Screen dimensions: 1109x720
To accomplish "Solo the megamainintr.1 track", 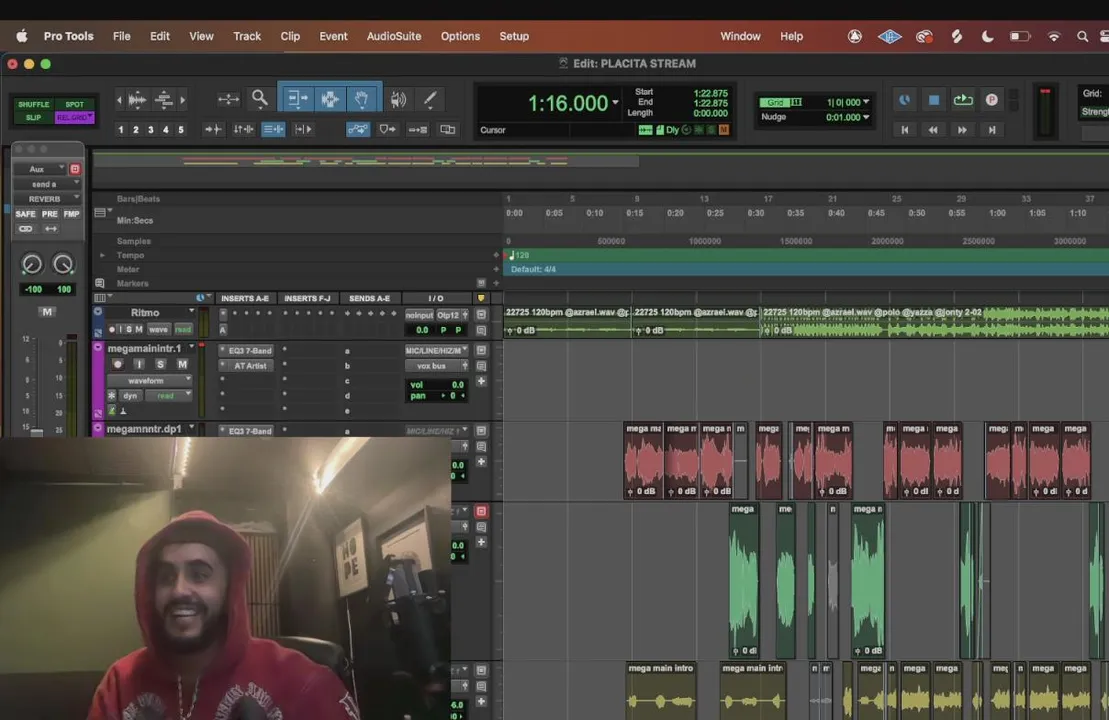I will 161,364.
